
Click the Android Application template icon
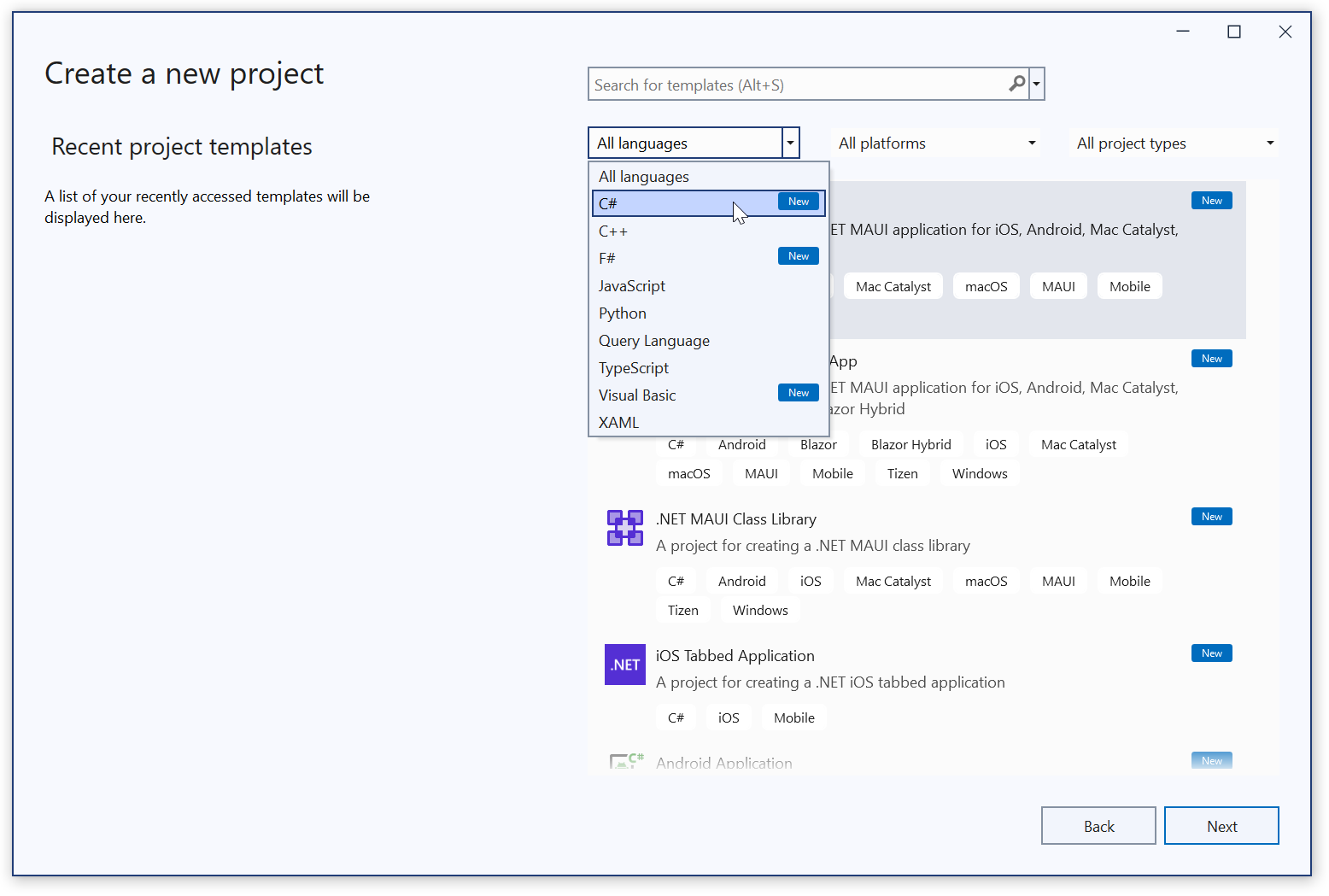(626, 761)
